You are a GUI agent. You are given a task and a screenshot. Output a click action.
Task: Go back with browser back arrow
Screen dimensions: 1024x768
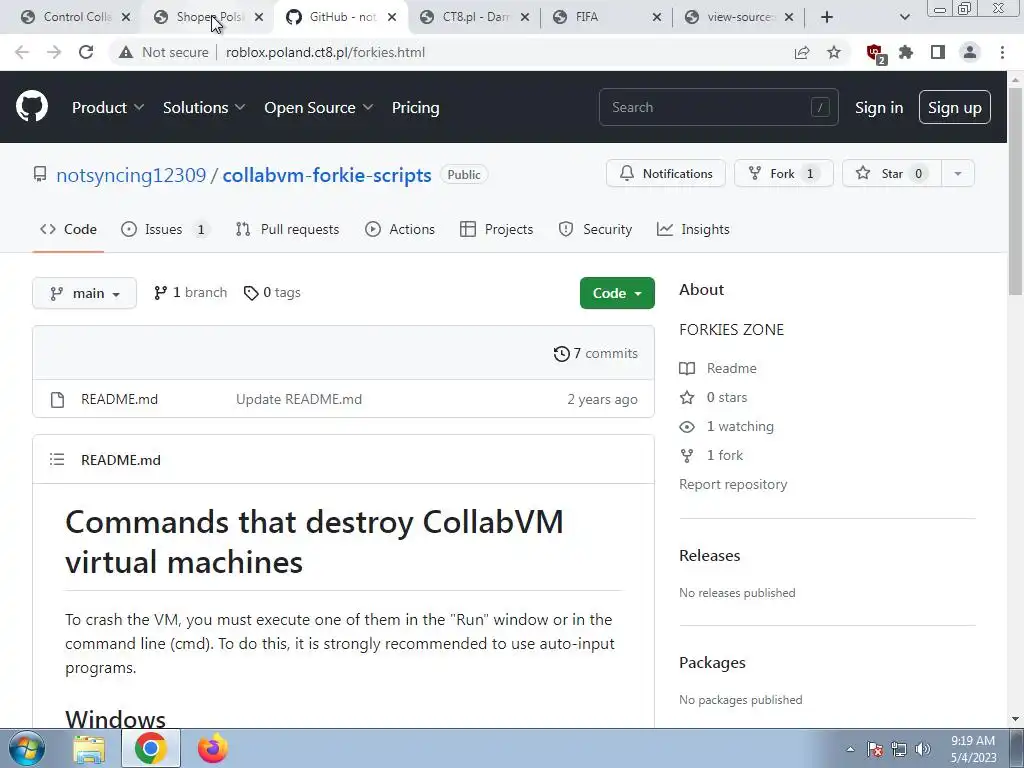pos(22,52)
